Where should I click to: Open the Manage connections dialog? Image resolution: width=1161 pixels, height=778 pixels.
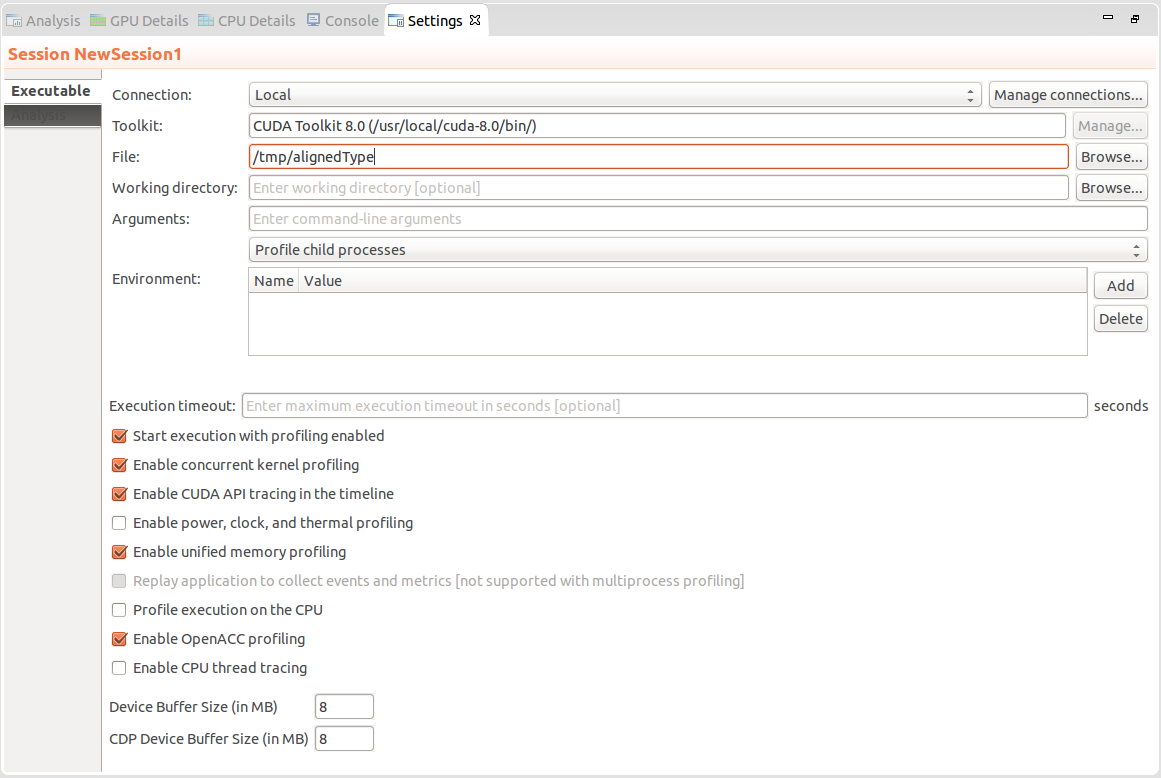point(1067,94)
